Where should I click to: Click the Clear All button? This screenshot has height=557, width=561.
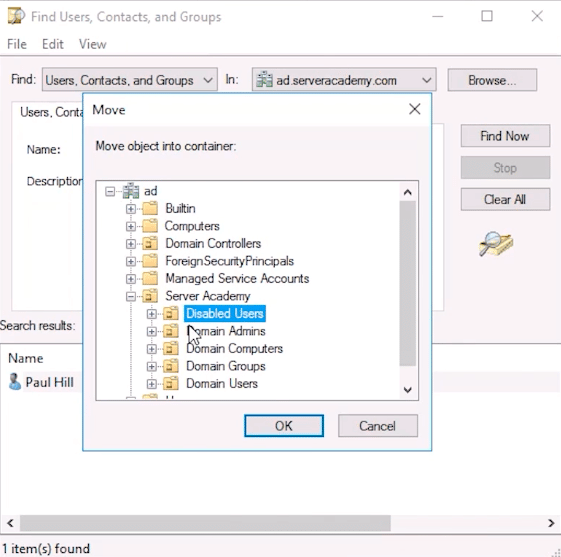505,199
